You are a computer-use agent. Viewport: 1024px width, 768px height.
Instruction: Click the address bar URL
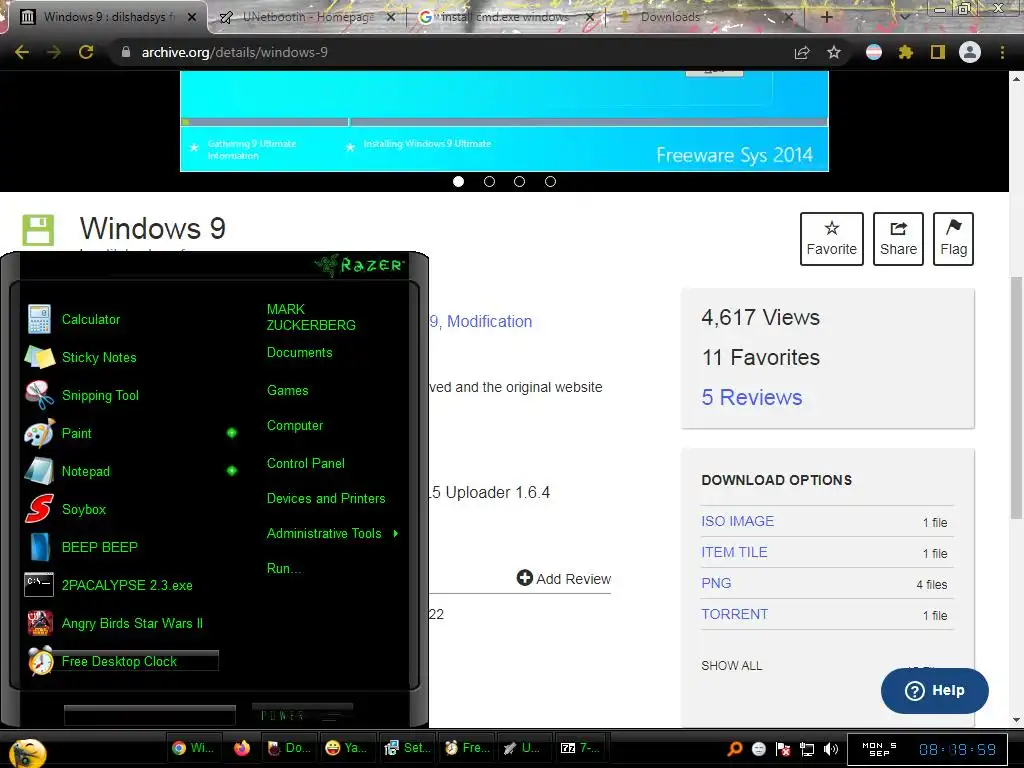tap(234, 52)
